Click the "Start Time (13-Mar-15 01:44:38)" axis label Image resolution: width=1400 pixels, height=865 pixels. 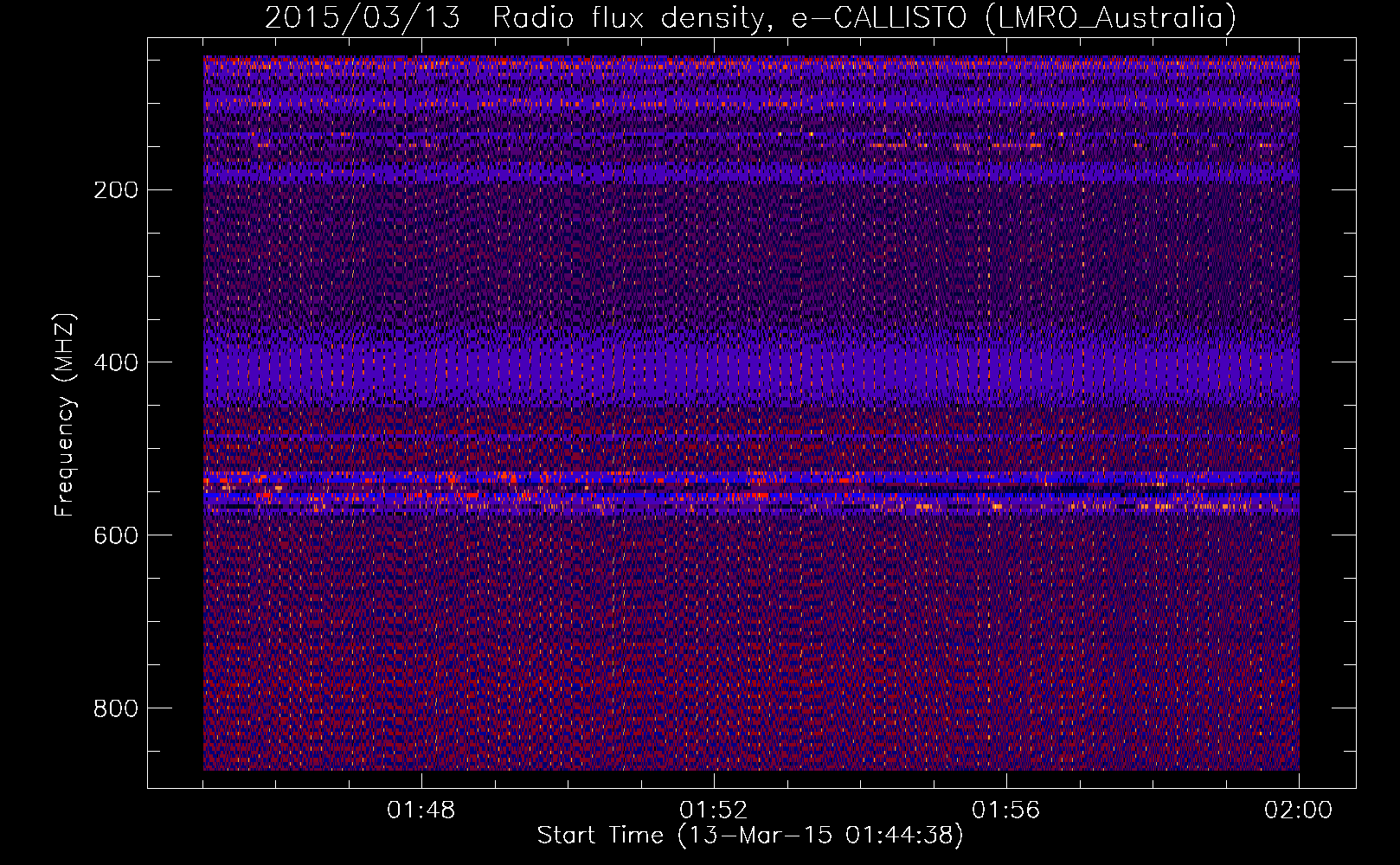[x=750, y=836]
